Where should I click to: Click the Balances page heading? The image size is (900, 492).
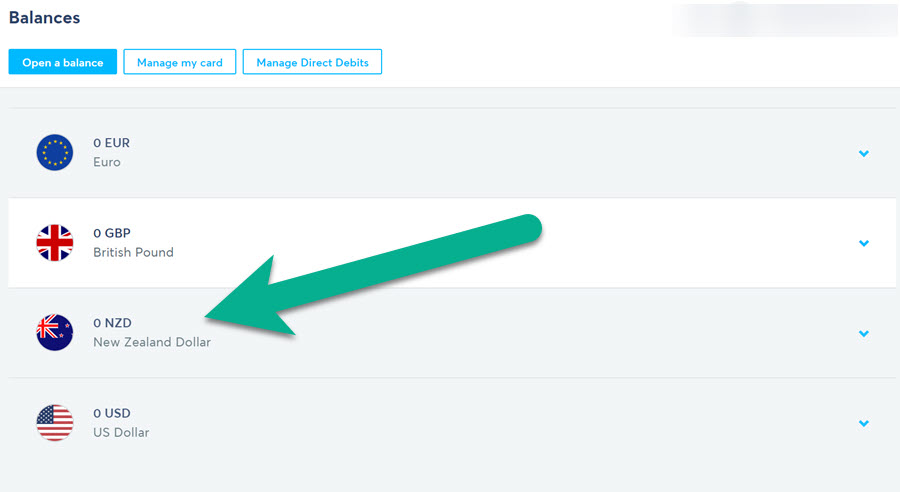click(x=44, y=18)
